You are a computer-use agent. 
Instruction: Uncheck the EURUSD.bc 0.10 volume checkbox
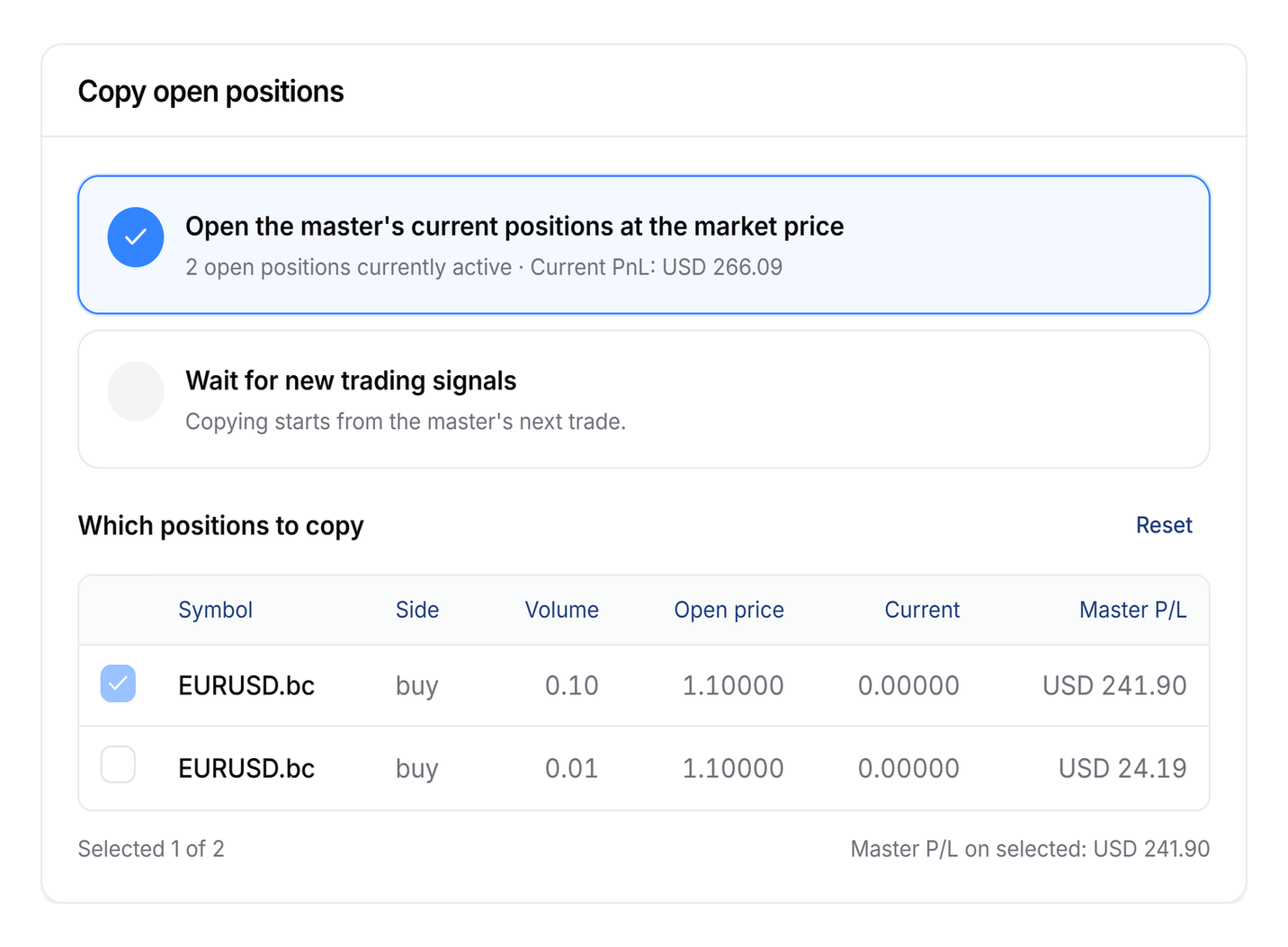tap(118, 683)
